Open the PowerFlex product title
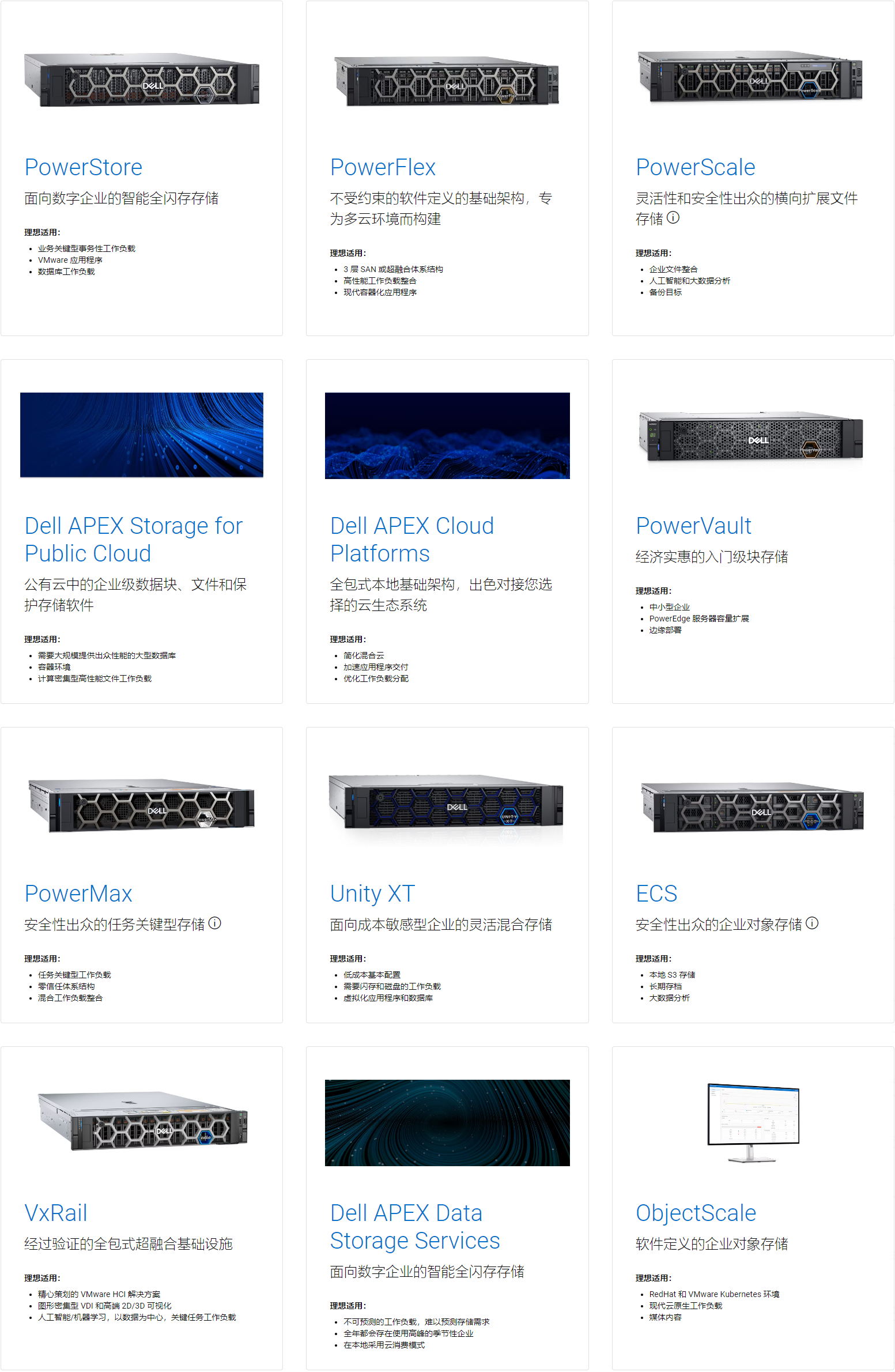The width and height of the screenshot is (895, 1372). pyautogui.click(x=383, y=167)
